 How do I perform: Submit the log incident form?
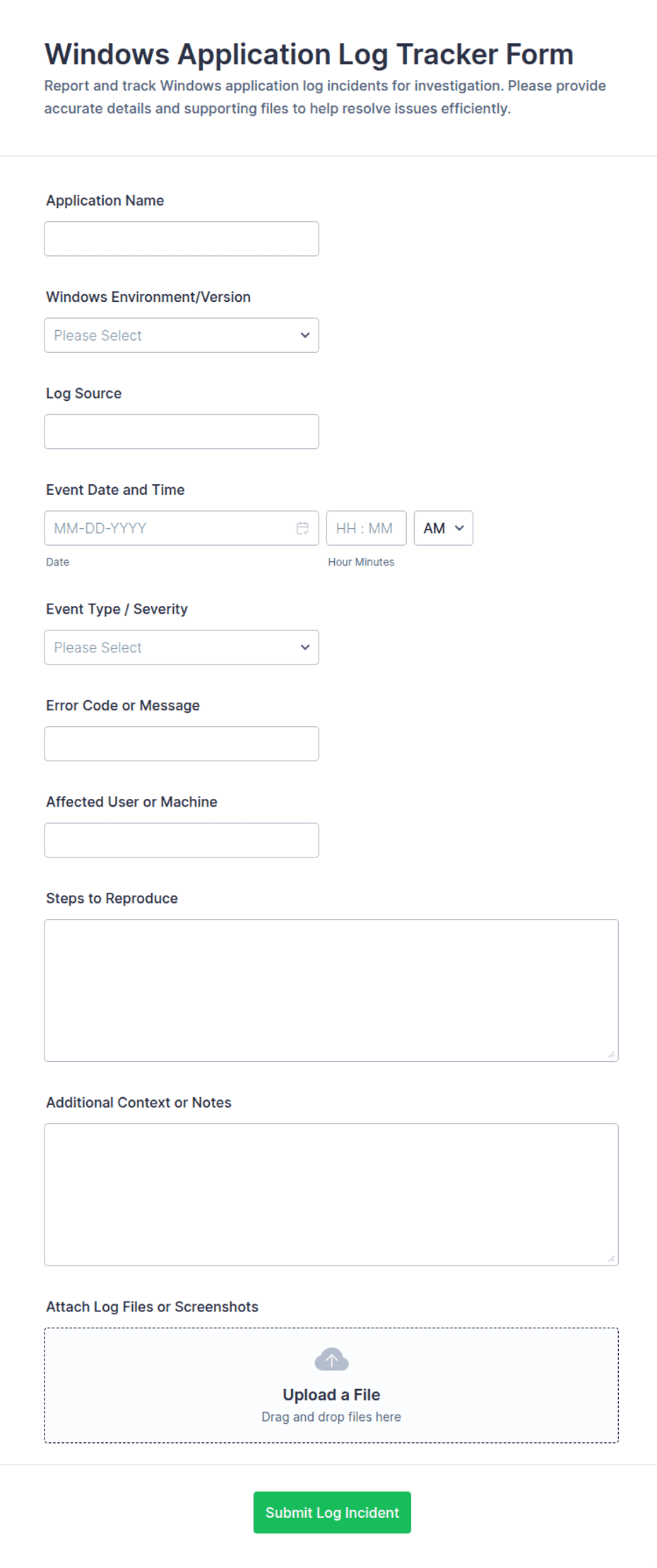tap(332, 1512)
